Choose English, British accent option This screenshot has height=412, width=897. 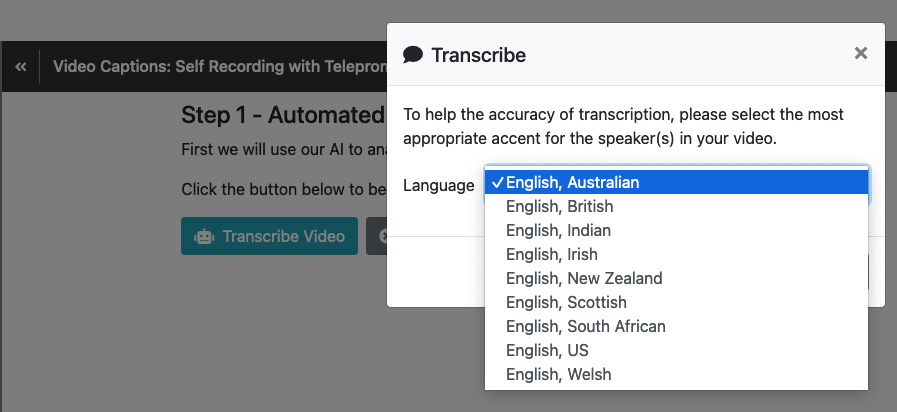point(676,206)
